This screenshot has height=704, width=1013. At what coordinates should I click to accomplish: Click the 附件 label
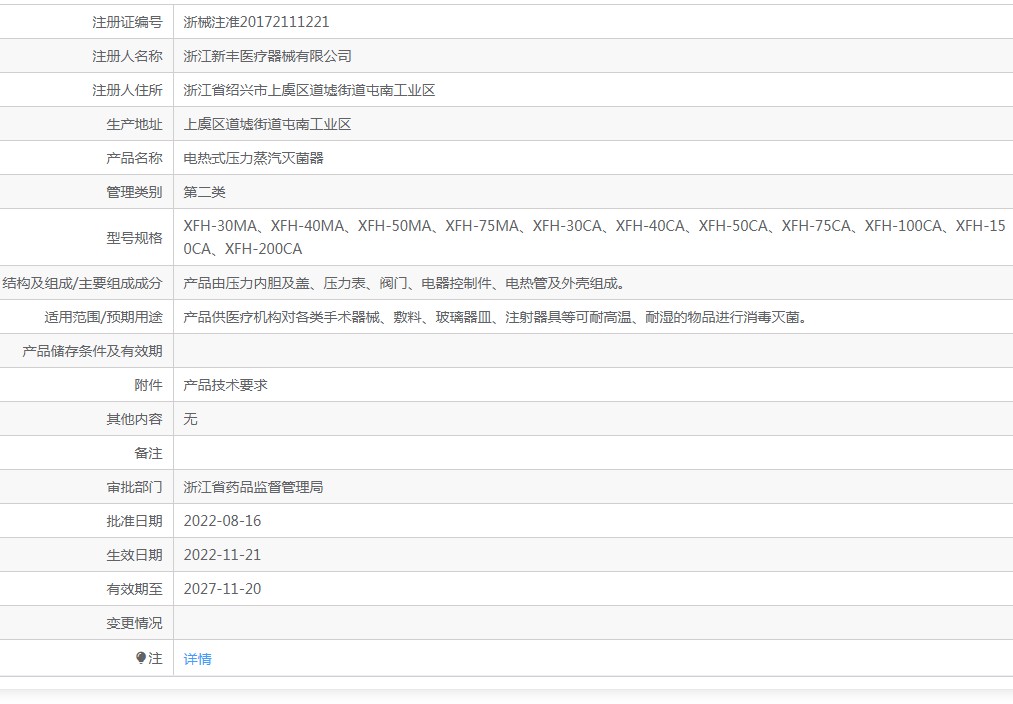149,385
